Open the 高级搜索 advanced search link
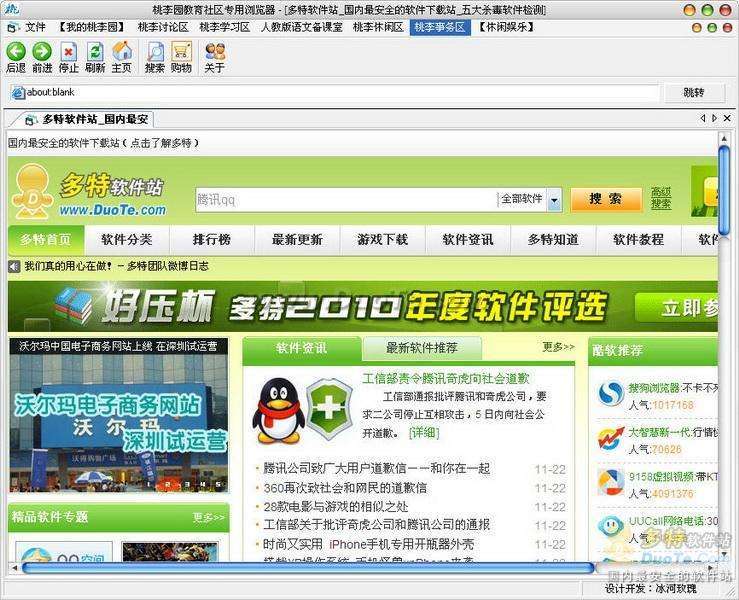 coord(661,198)
